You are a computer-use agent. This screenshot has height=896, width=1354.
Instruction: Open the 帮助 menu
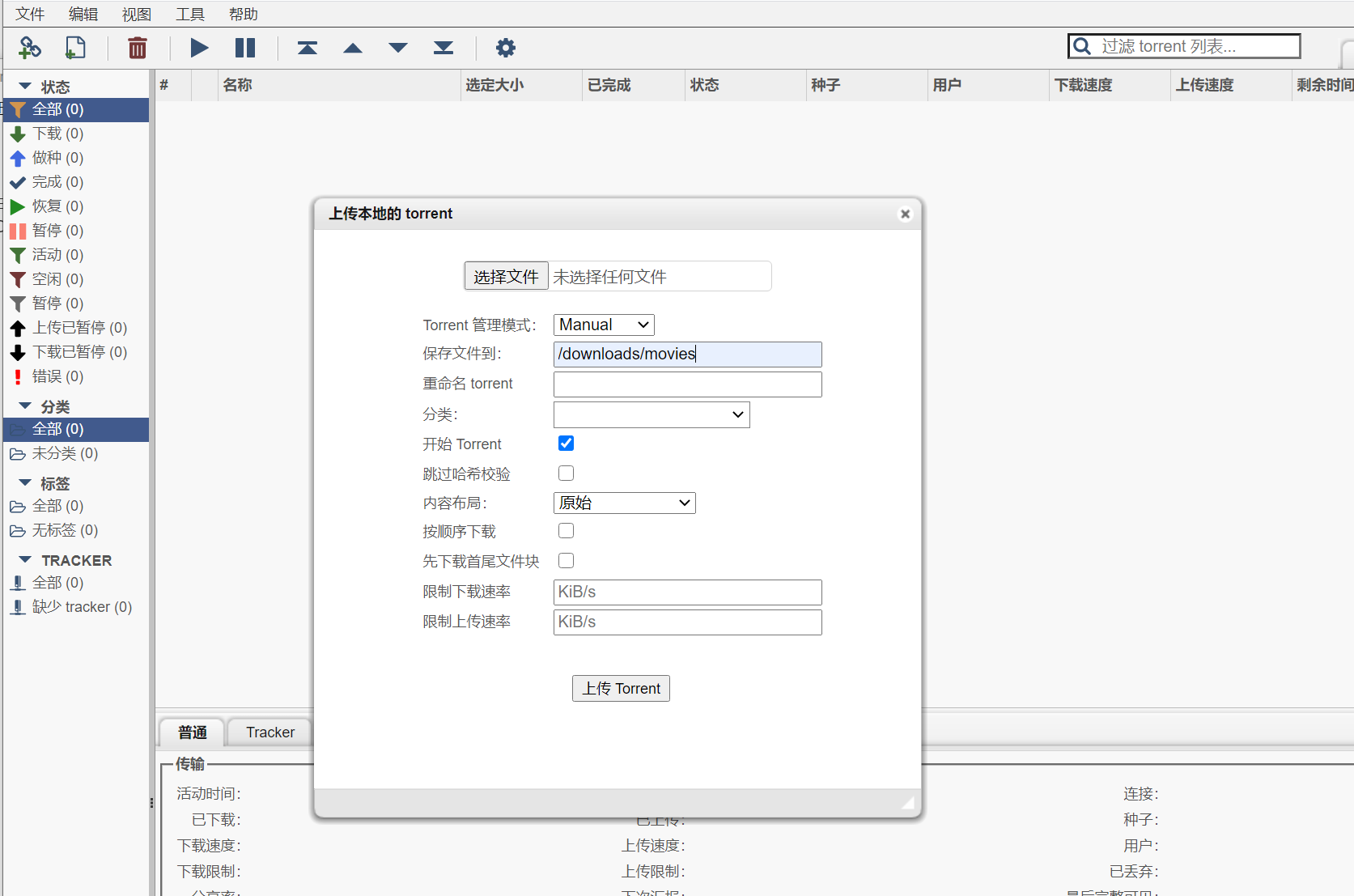pyautogui.click(x=244, y=14)
